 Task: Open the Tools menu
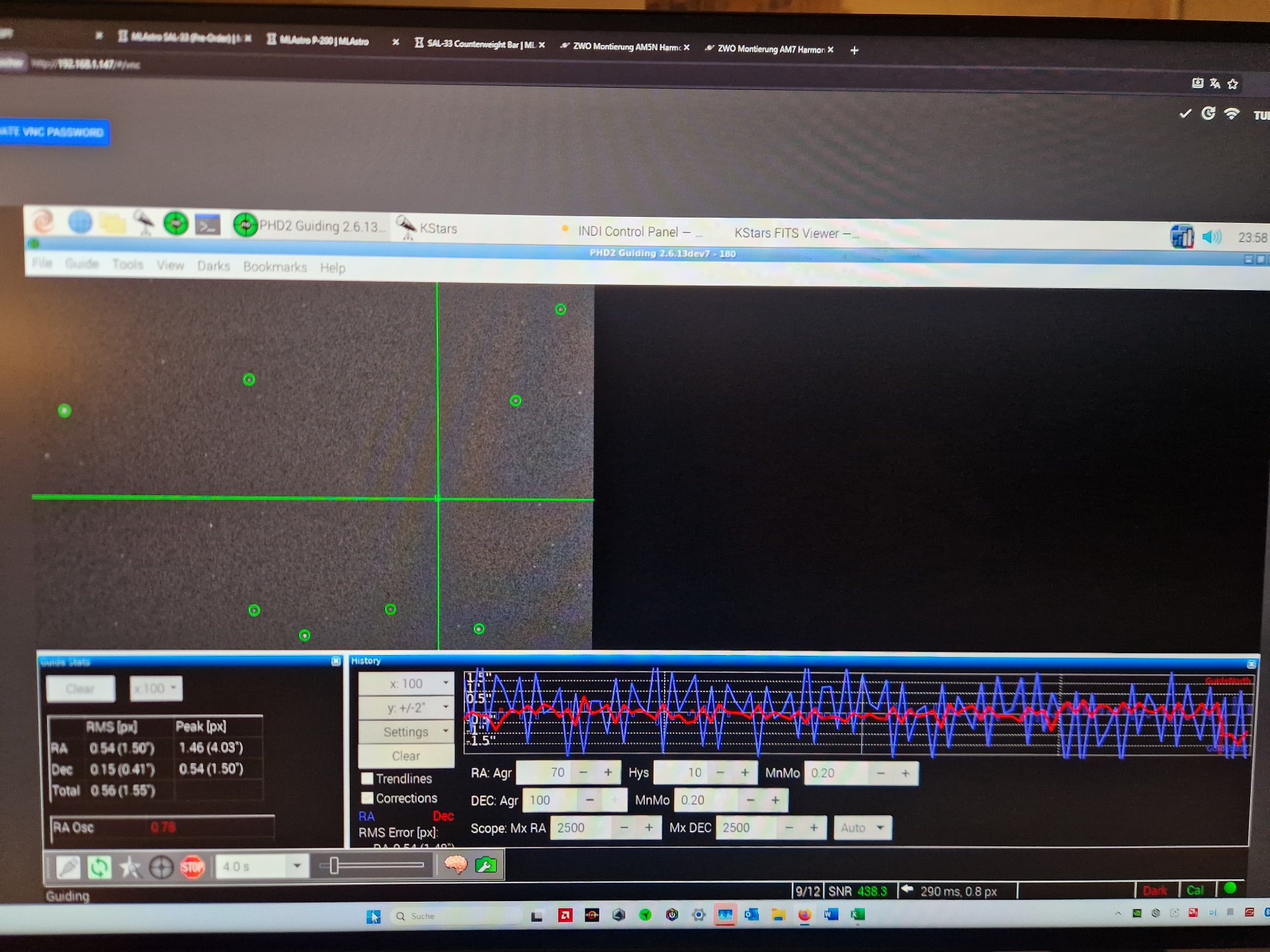click(x=128, y=264)
